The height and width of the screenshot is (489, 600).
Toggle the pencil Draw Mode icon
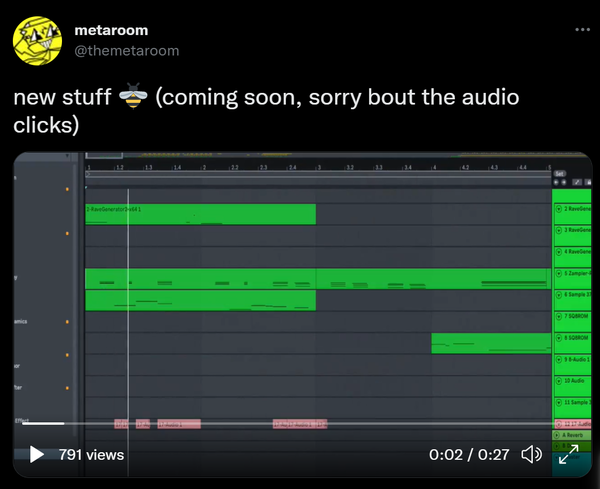point(577,182)
